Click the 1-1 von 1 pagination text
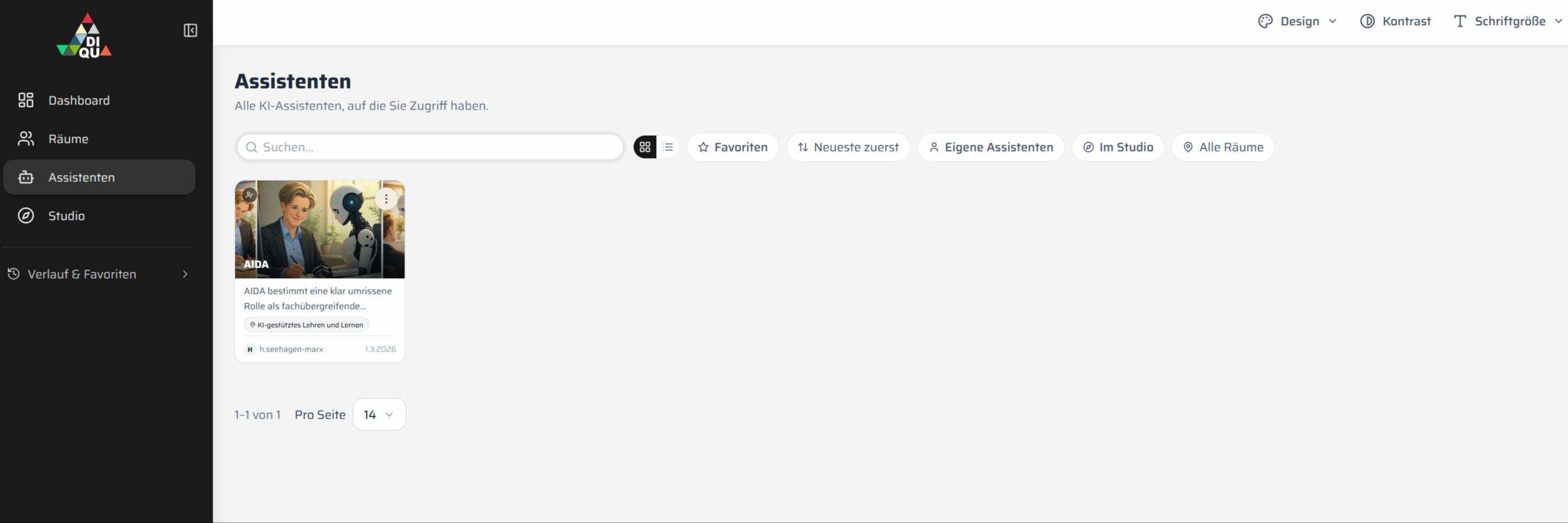Image resolution: width=1568 pixels, height=523 pixels. [x=258, y=415]
